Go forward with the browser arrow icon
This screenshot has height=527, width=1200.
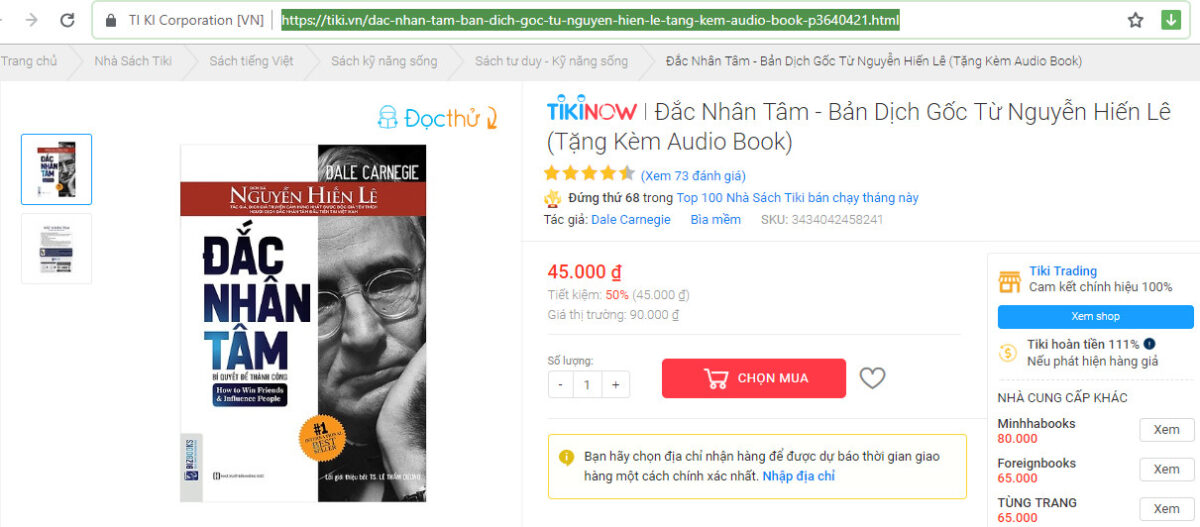click(x=31, y=20)
